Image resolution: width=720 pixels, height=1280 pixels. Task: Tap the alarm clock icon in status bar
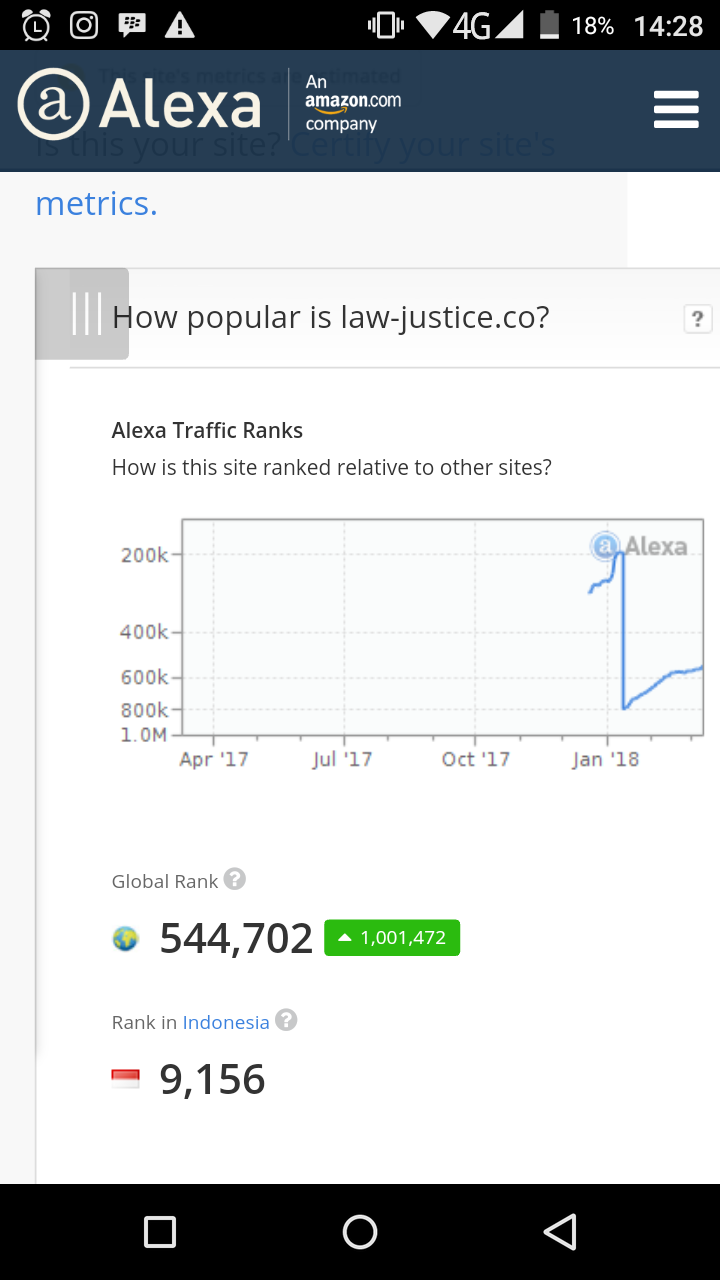[33, 24]
